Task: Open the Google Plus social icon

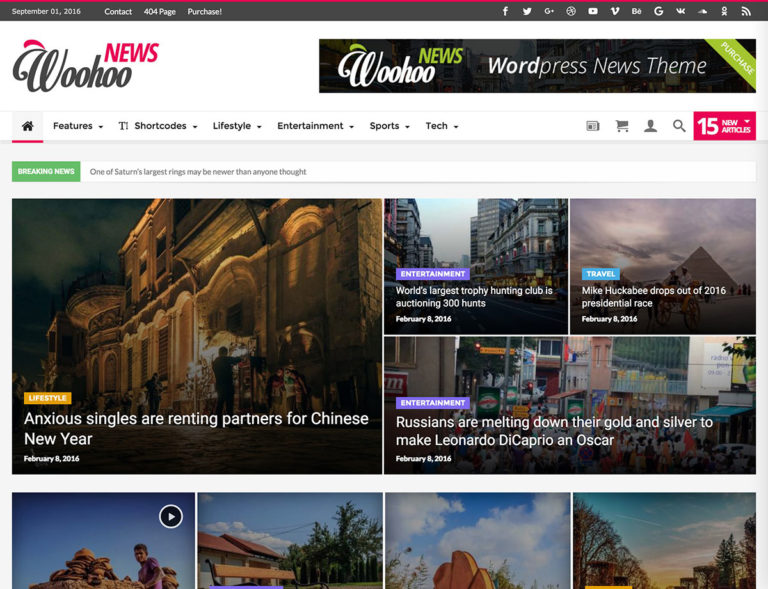Action: [549, 11]
